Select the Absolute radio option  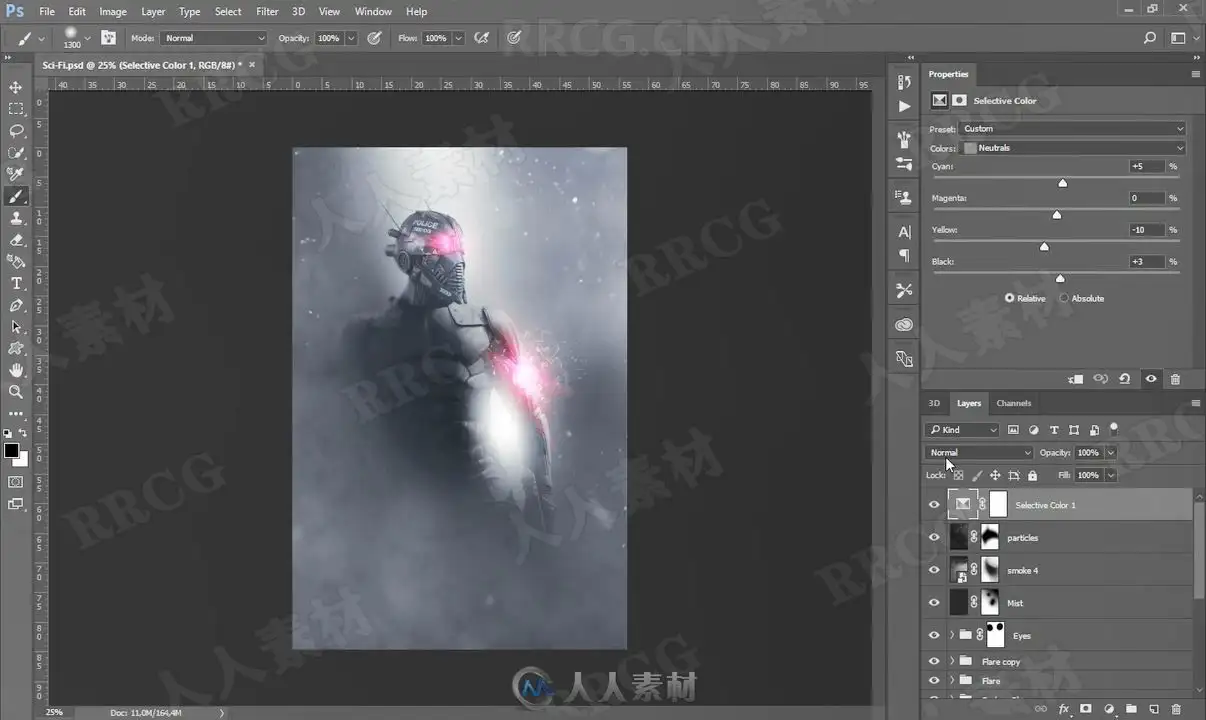[x=1082, y=298]
